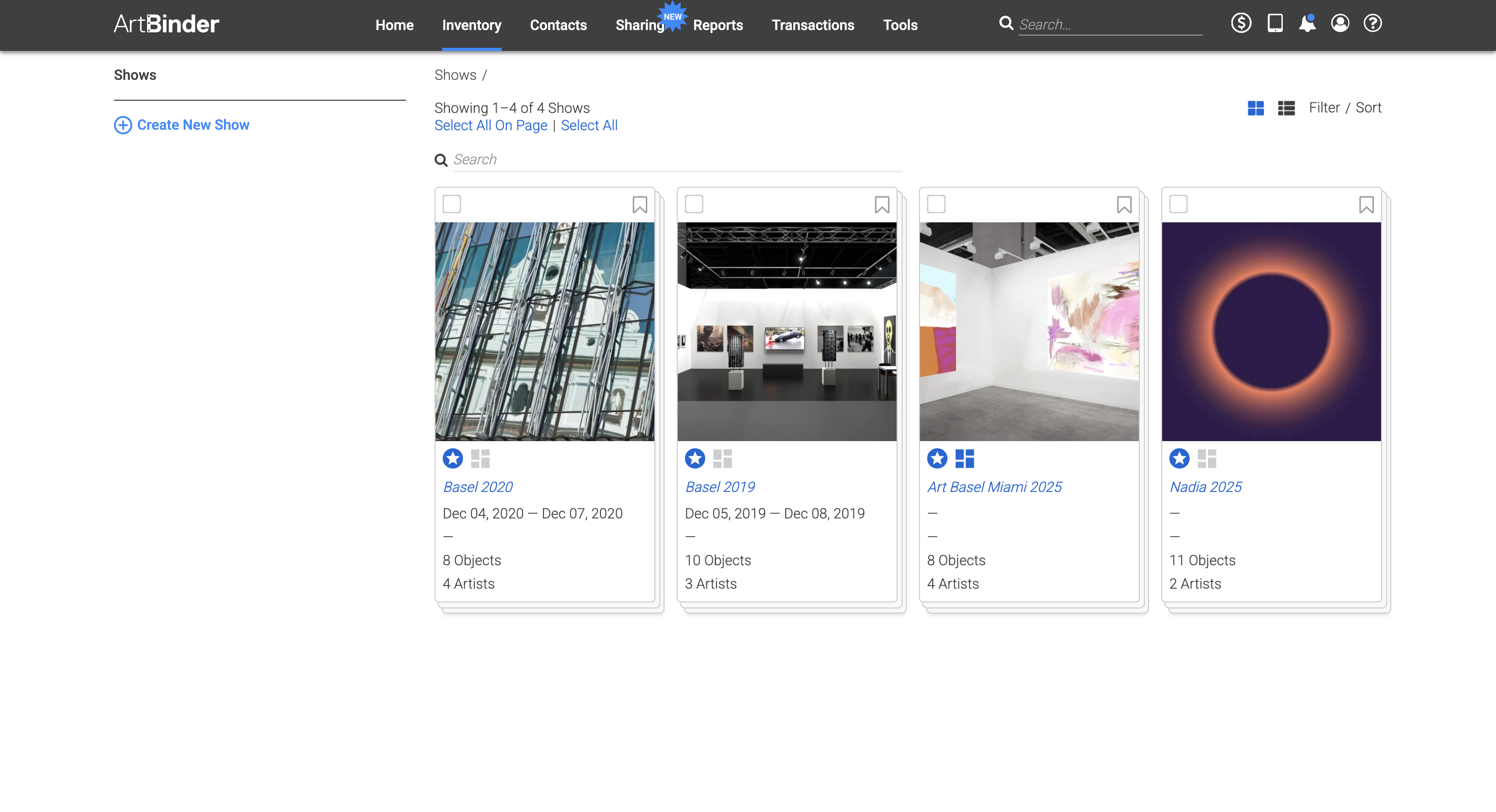The height and width of the screenshot is (812, 1496).
Task: Click '3 Artists' on Basel 2019 card
Action: click(711, 584)
